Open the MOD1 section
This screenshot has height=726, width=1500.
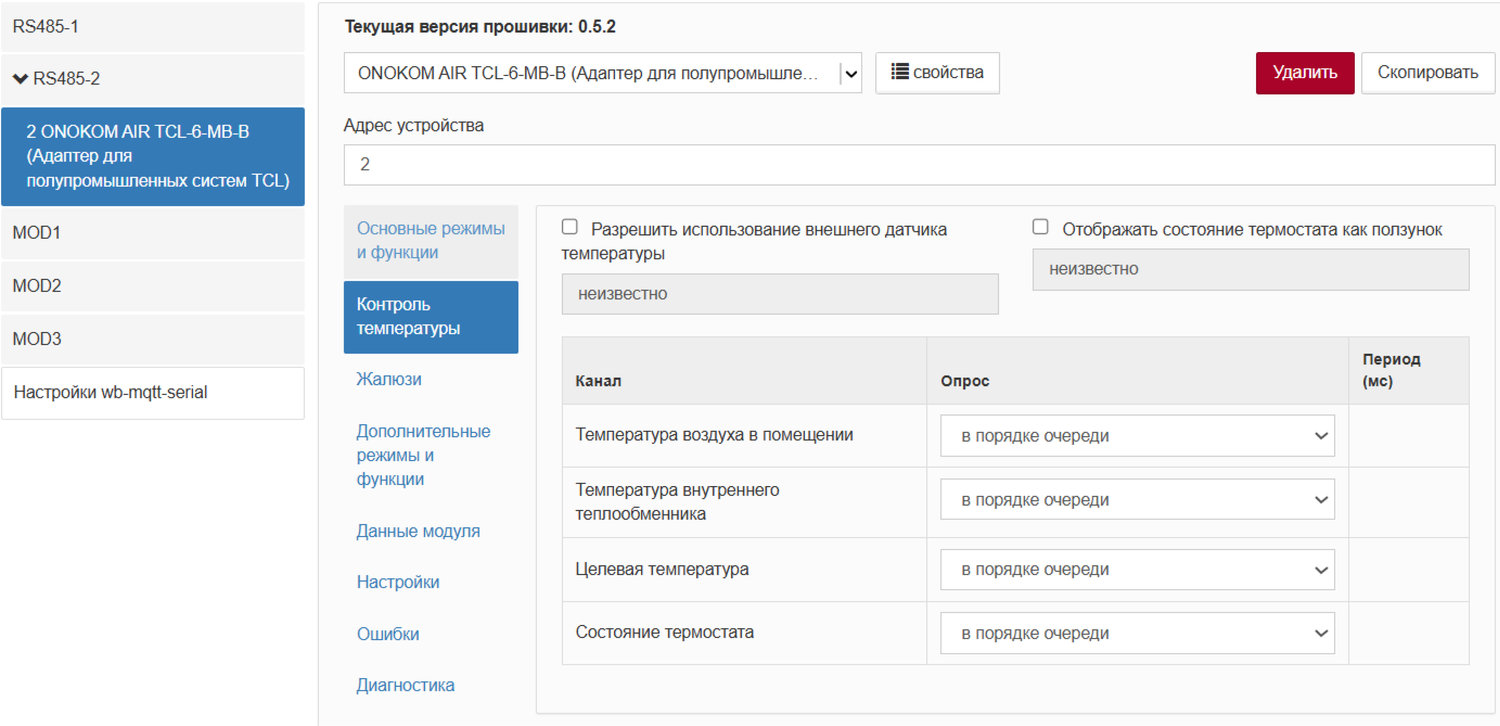coord(152,233)
